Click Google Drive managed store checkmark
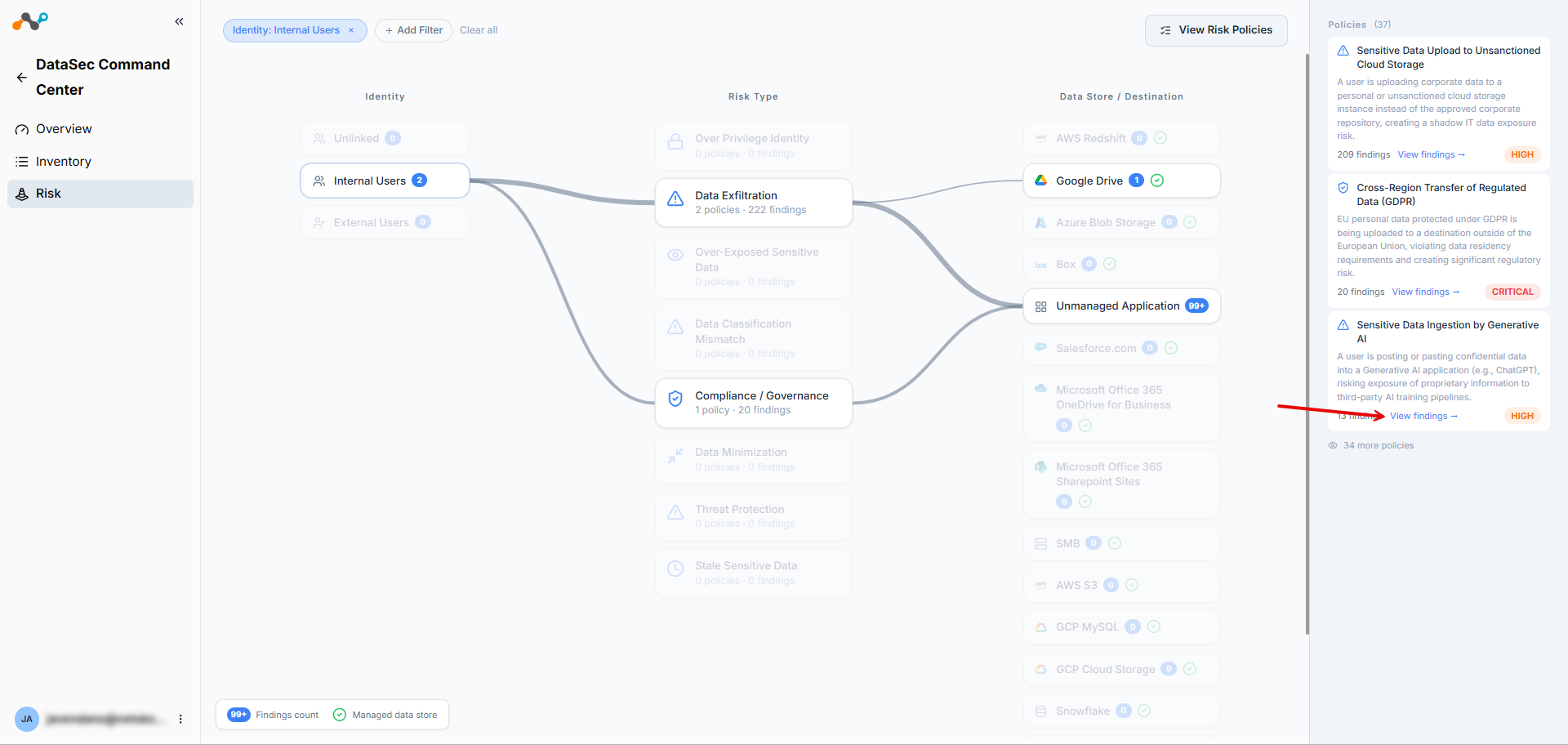The height and width of the screenshot is (745, 1568). pos(1157,181)
